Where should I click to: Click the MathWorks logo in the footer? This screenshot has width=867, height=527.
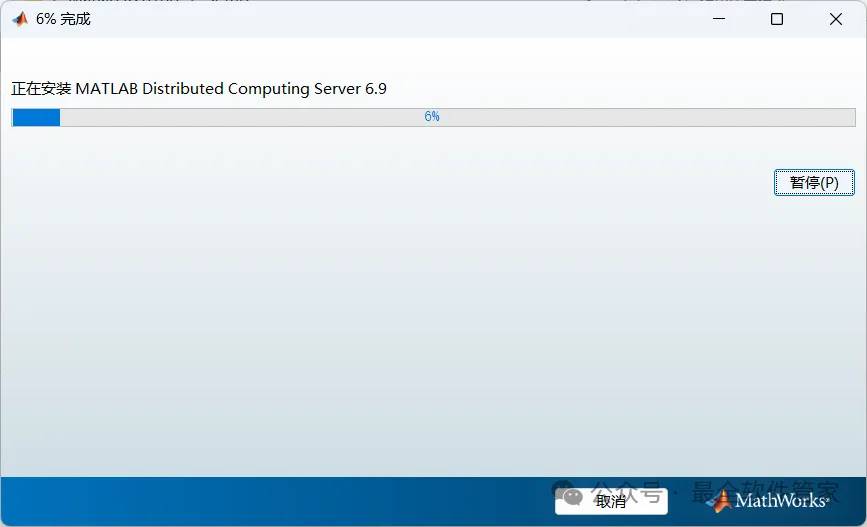[769, 500]
